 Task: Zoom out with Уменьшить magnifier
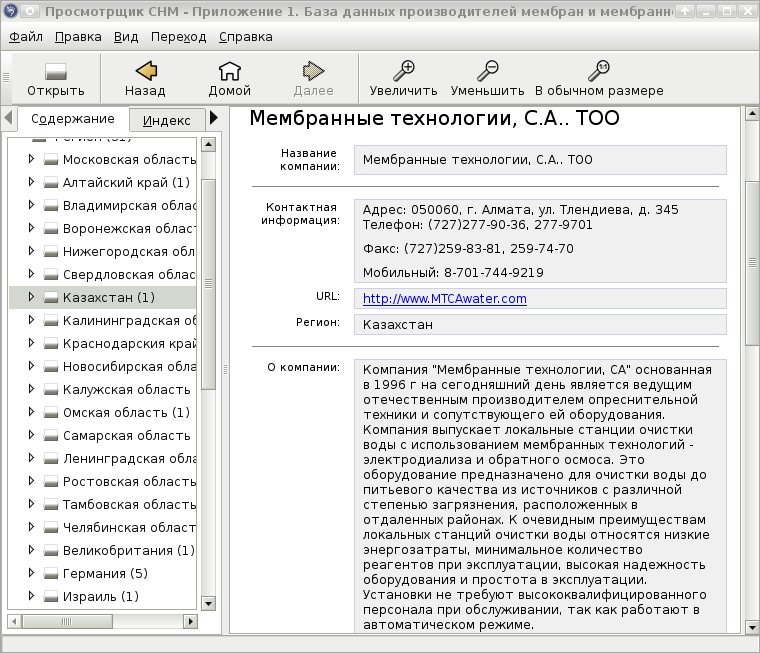pos(487,71)
